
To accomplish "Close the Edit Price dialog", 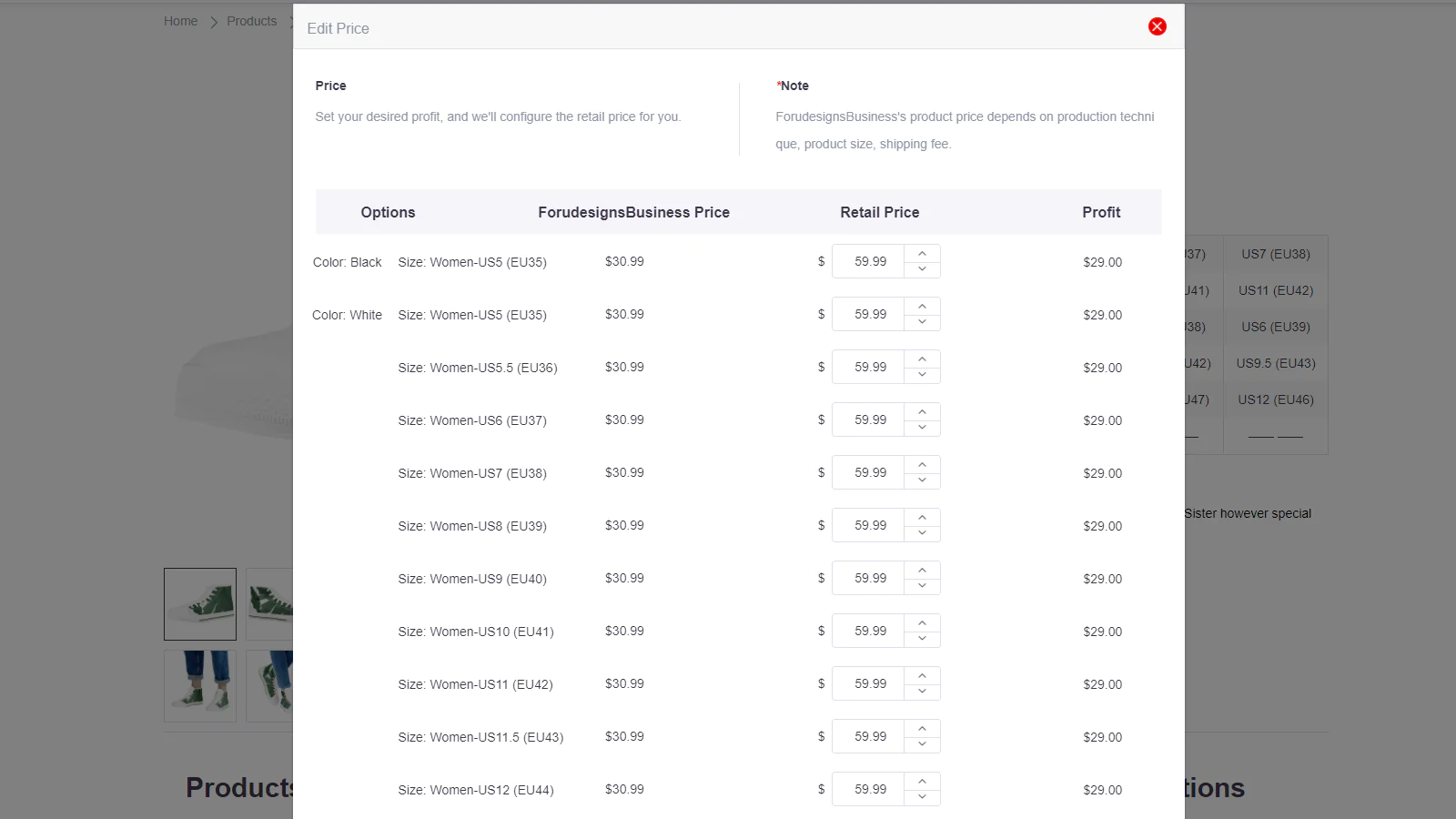I will (1158, 26).
